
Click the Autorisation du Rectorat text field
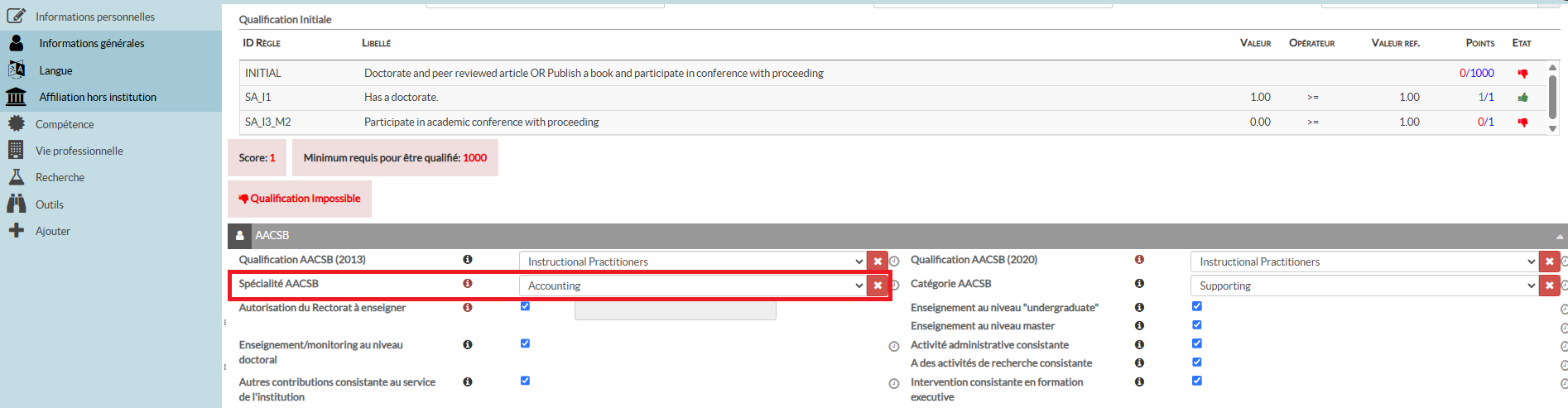click(675, 310)
